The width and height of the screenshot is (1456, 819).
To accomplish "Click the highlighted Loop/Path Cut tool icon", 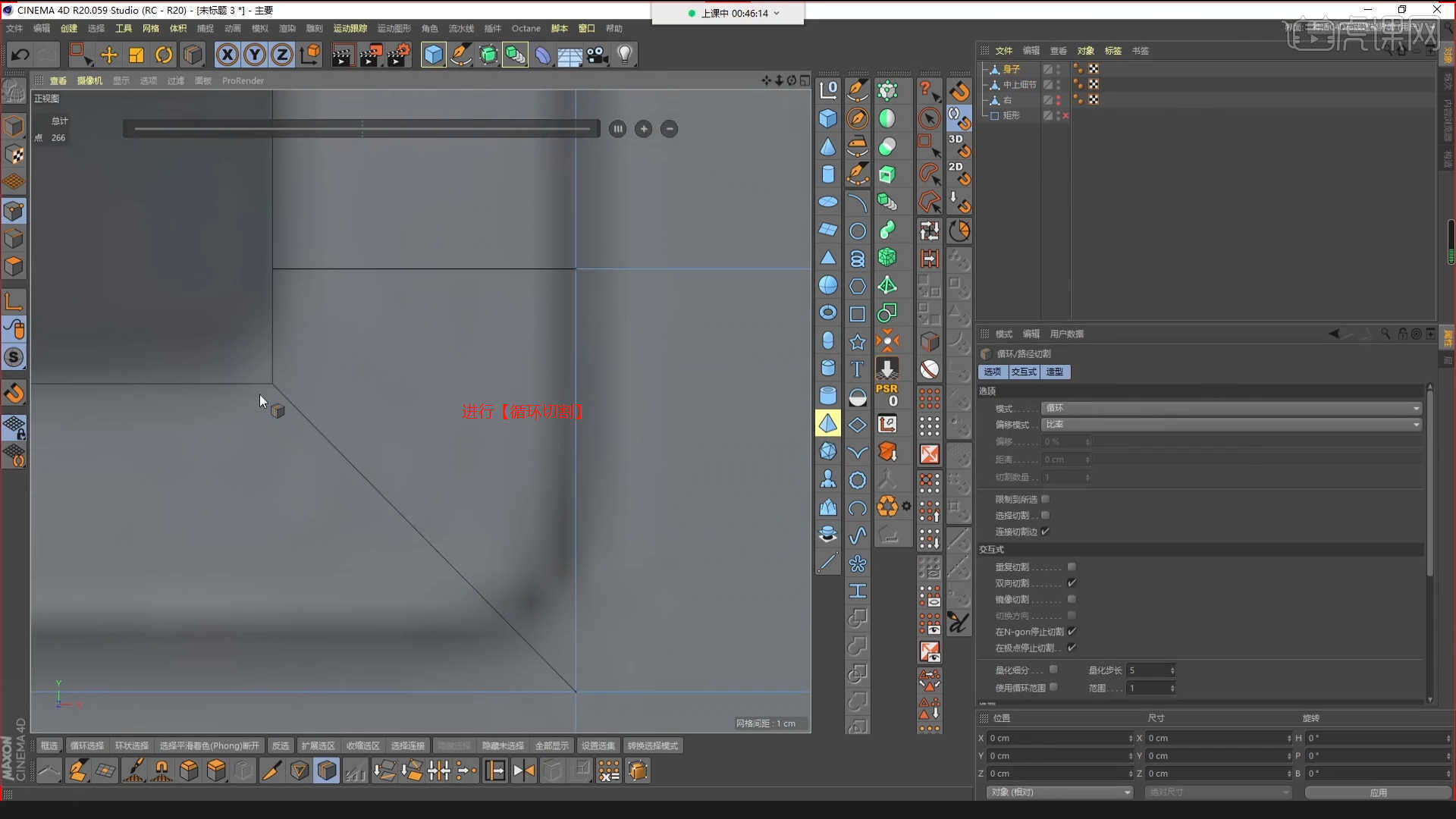I will [327, 771].
